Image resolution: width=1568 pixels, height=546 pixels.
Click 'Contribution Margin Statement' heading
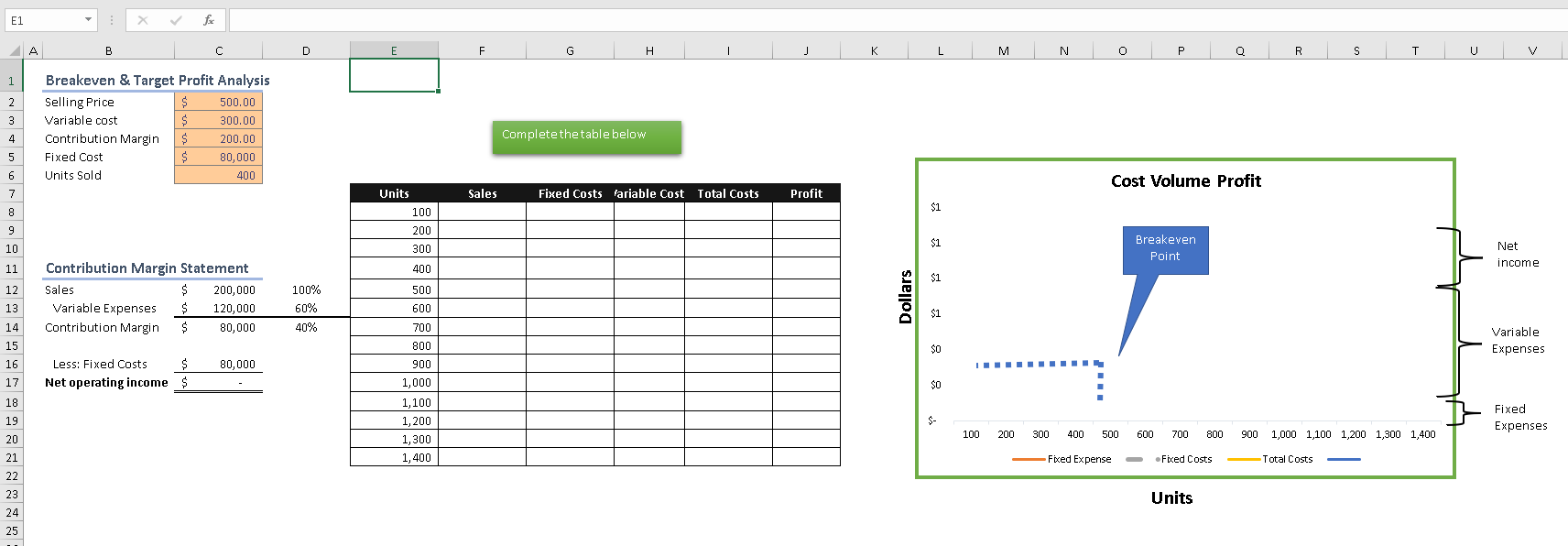147,268
